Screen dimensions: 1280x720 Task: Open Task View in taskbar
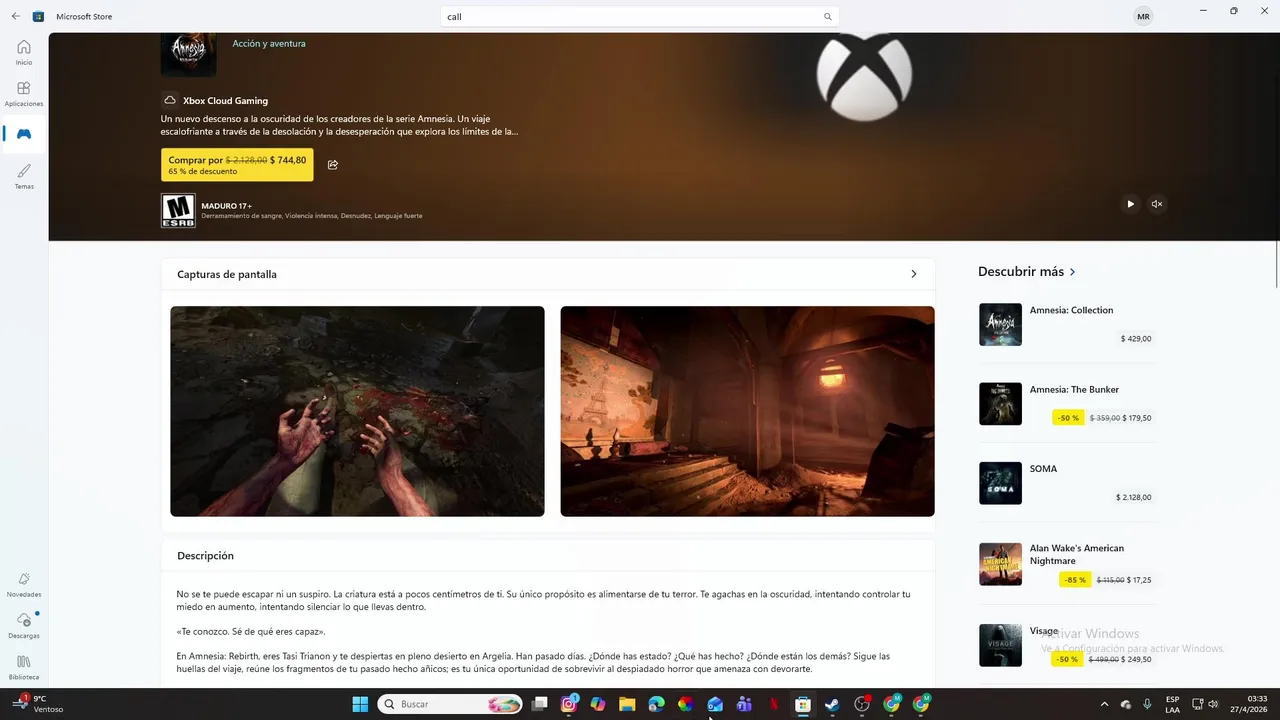540,704
